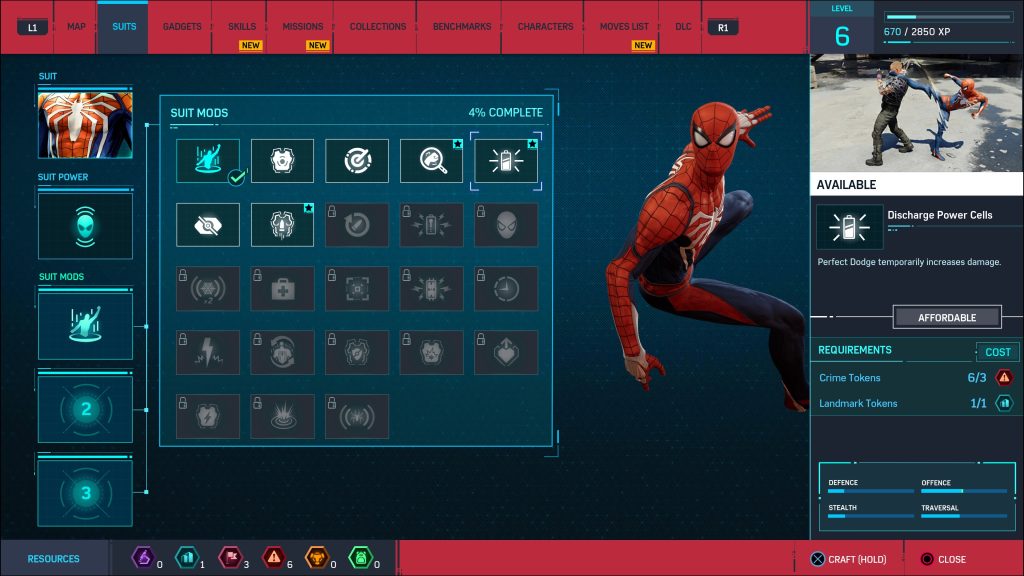Select the bullseye target suit mod
Screen dimensions: 1024x576
[356, 161]
